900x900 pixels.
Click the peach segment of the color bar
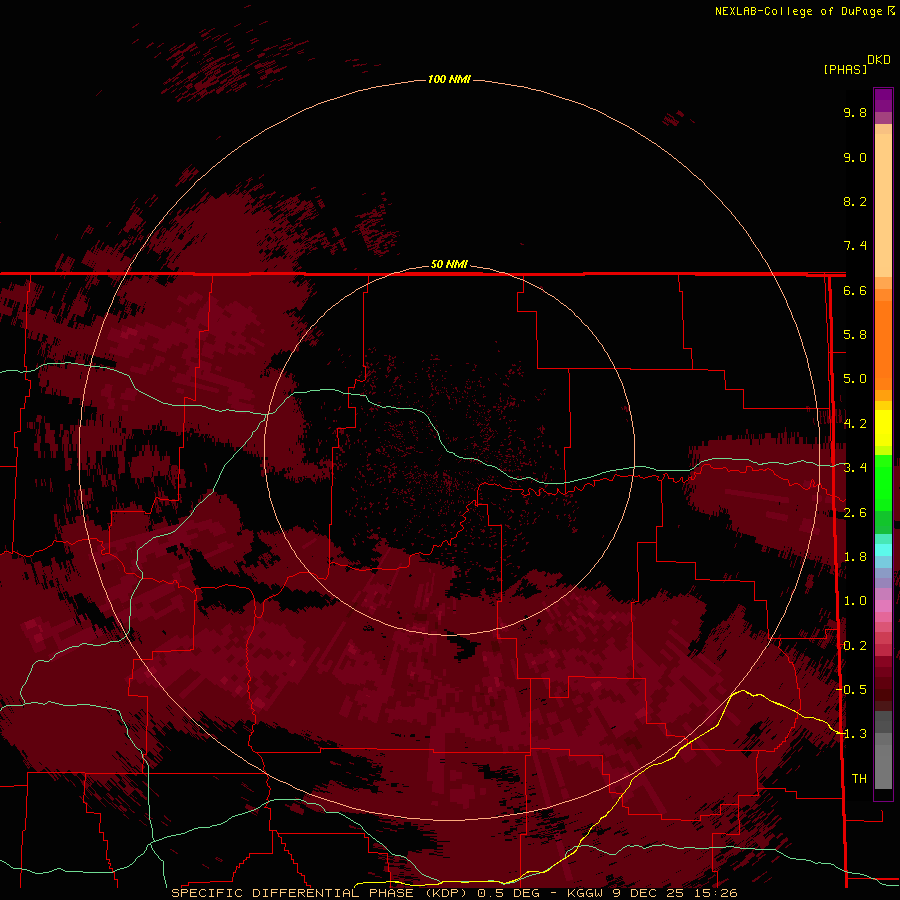pyautogui.click(x=883, y=201)
